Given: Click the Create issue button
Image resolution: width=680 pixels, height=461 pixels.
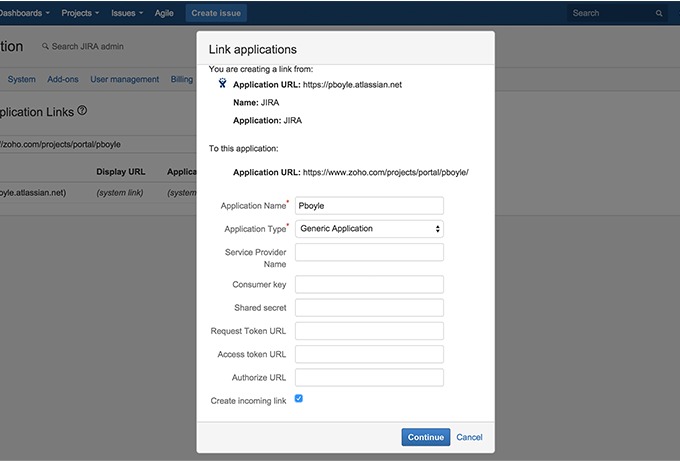Looking at the screenshot, I should coord(217,13).
